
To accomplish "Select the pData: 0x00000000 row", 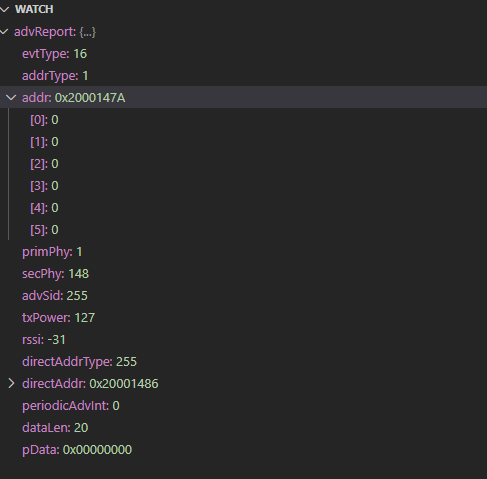I will point(243,450).
